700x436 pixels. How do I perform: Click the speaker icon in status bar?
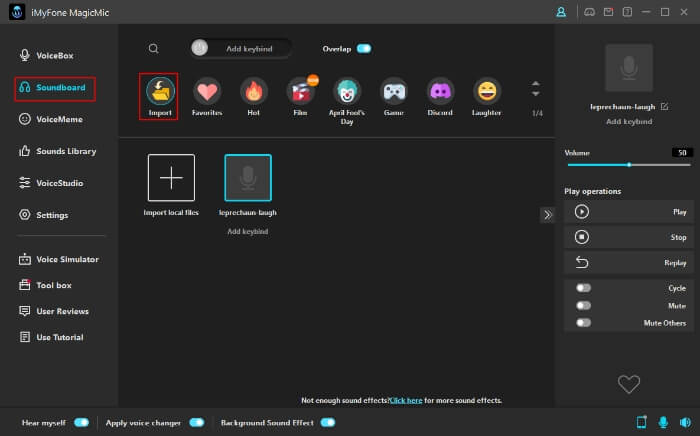(x=685, y=422)
